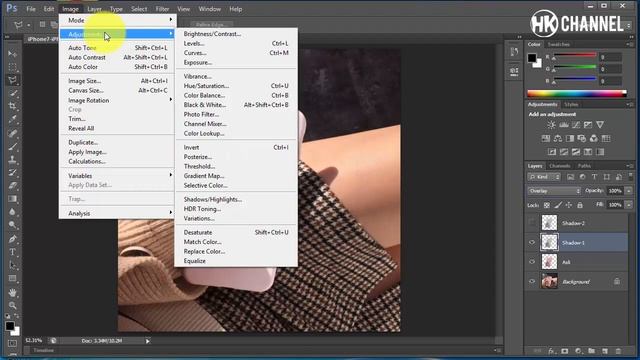640x360 pixels.
Task: Select the Eraser tool
Action: (x=13, y=186)
